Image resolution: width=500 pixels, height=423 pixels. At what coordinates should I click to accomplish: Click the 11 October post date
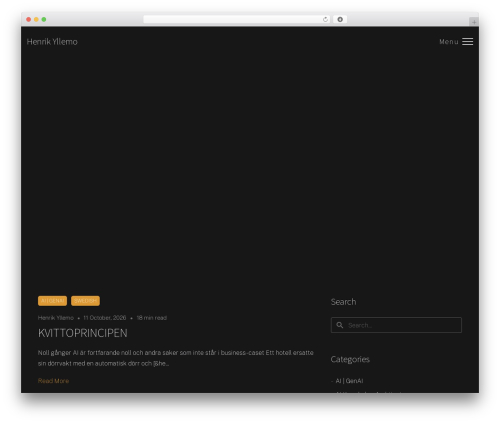(x=105, y=318)
